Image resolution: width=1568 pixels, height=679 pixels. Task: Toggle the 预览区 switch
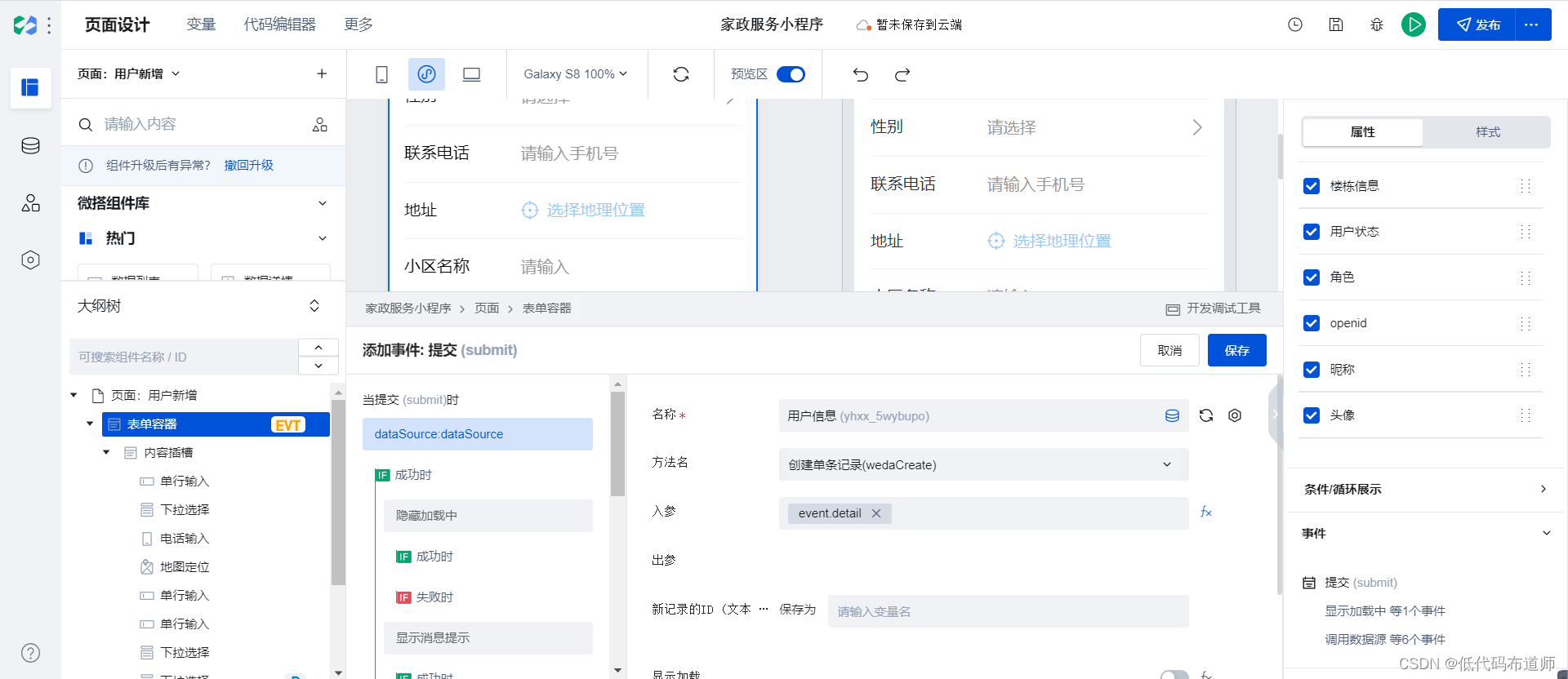(x=791, y=74)
